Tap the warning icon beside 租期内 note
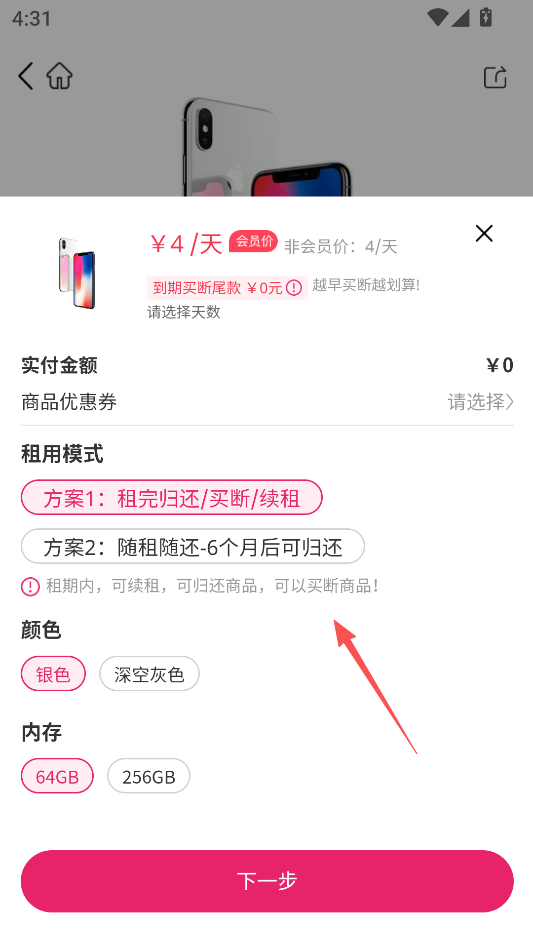 point(30,586)
